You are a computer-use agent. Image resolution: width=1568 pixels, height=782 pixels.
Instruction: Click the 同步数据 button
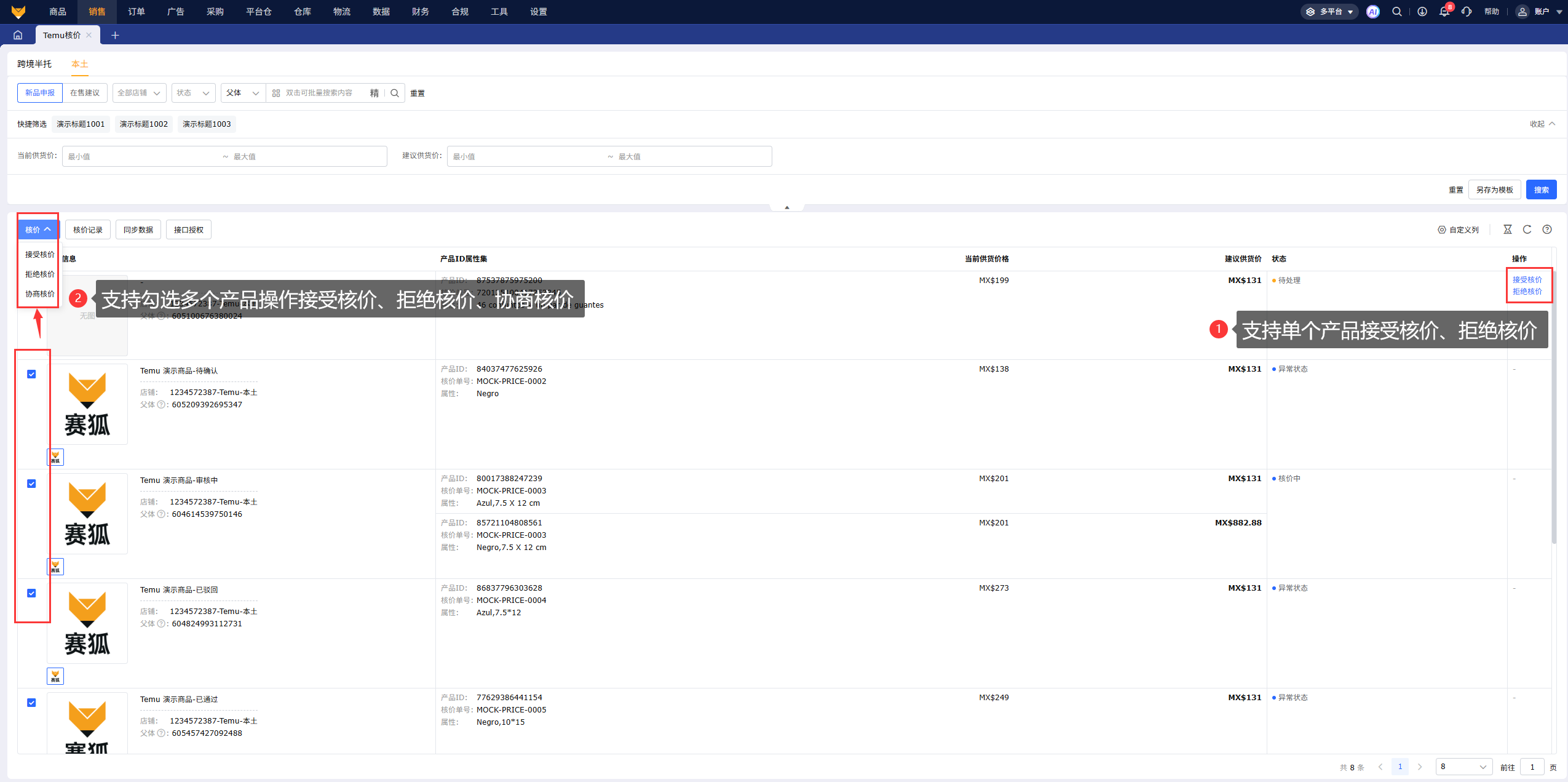138,229
